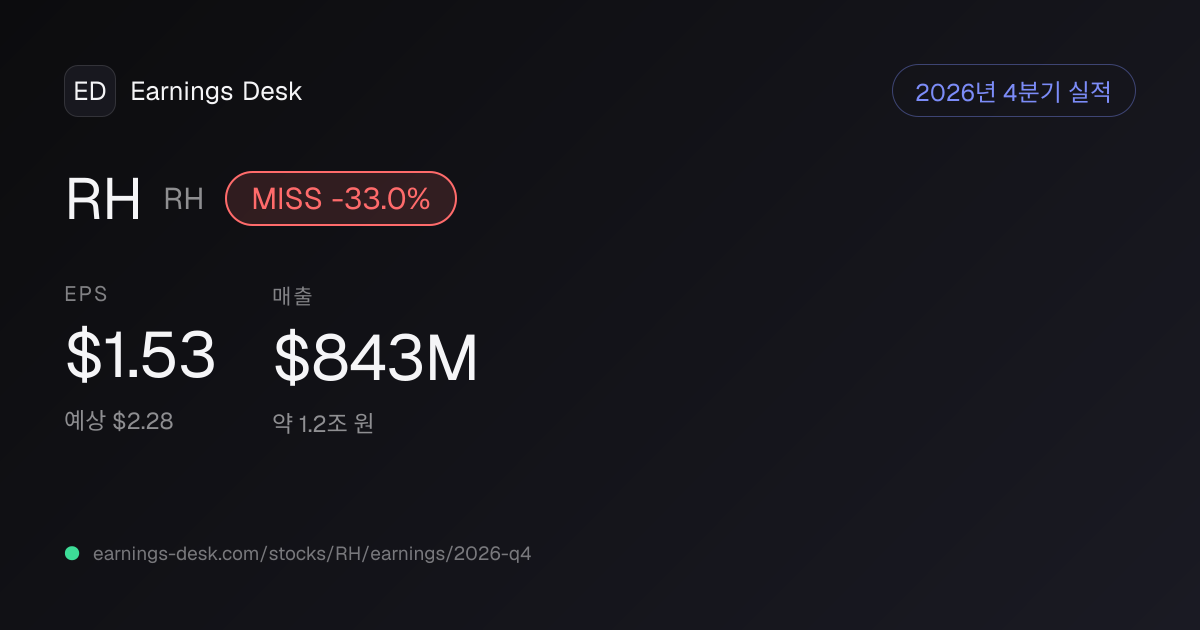The height and width of the screenshot is (630, 1200).
Task: Select the 2026년 4분기 실적 badge
Action: [x=1013, y=91]
